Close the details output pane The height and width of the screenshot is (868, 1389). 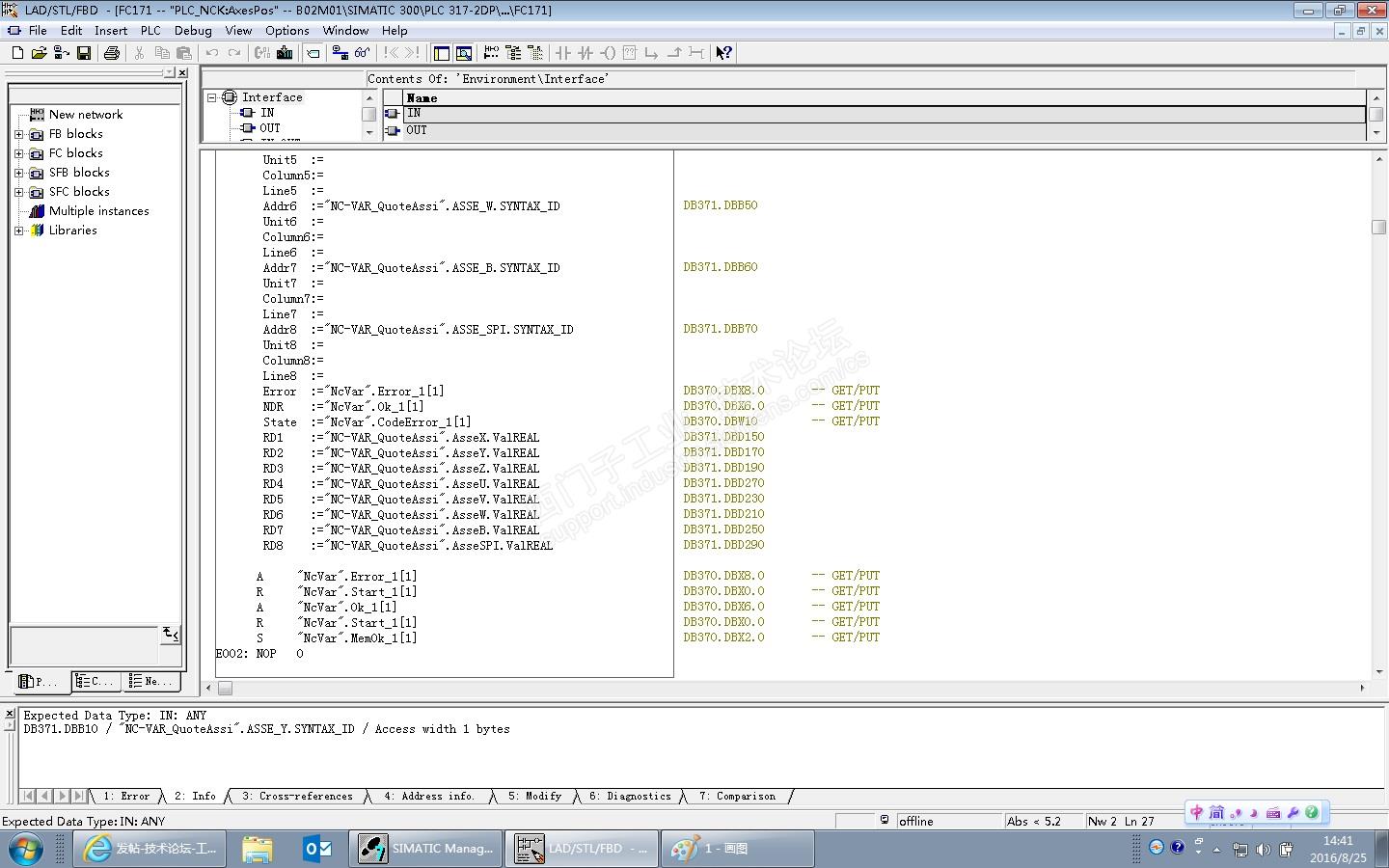tap(10, 713)
